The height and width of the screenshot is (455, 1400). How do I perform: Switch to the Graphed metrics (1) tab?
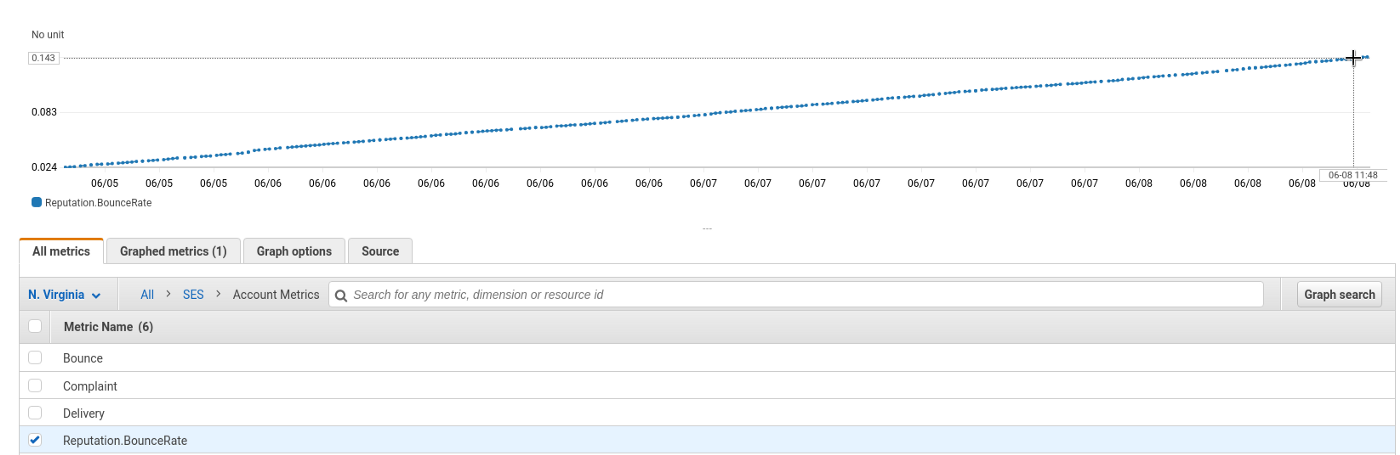coord(173,251)
